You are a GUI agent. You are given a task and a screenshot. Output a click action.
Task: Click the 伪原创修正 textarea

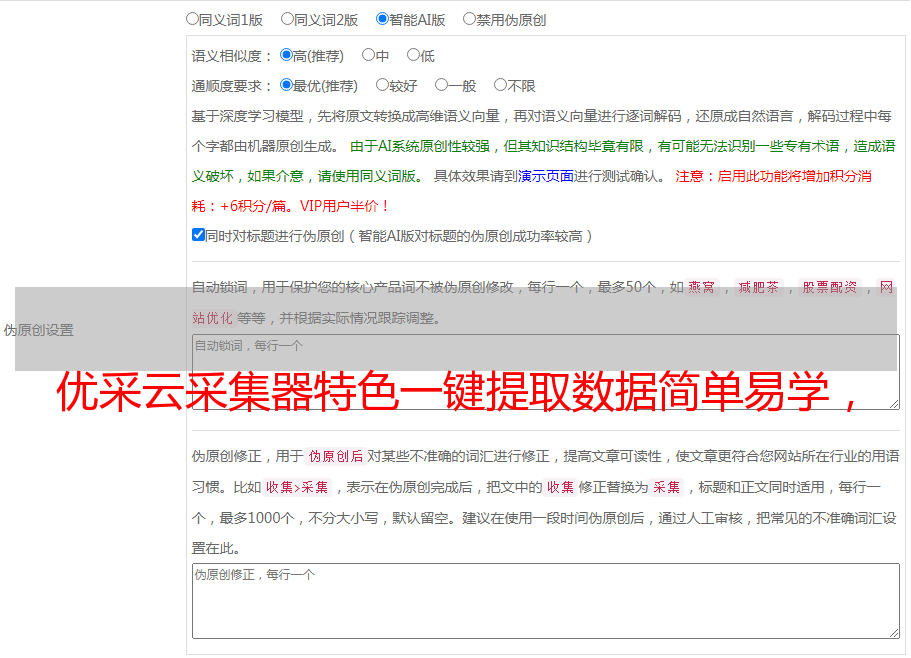tap(546, 601)
